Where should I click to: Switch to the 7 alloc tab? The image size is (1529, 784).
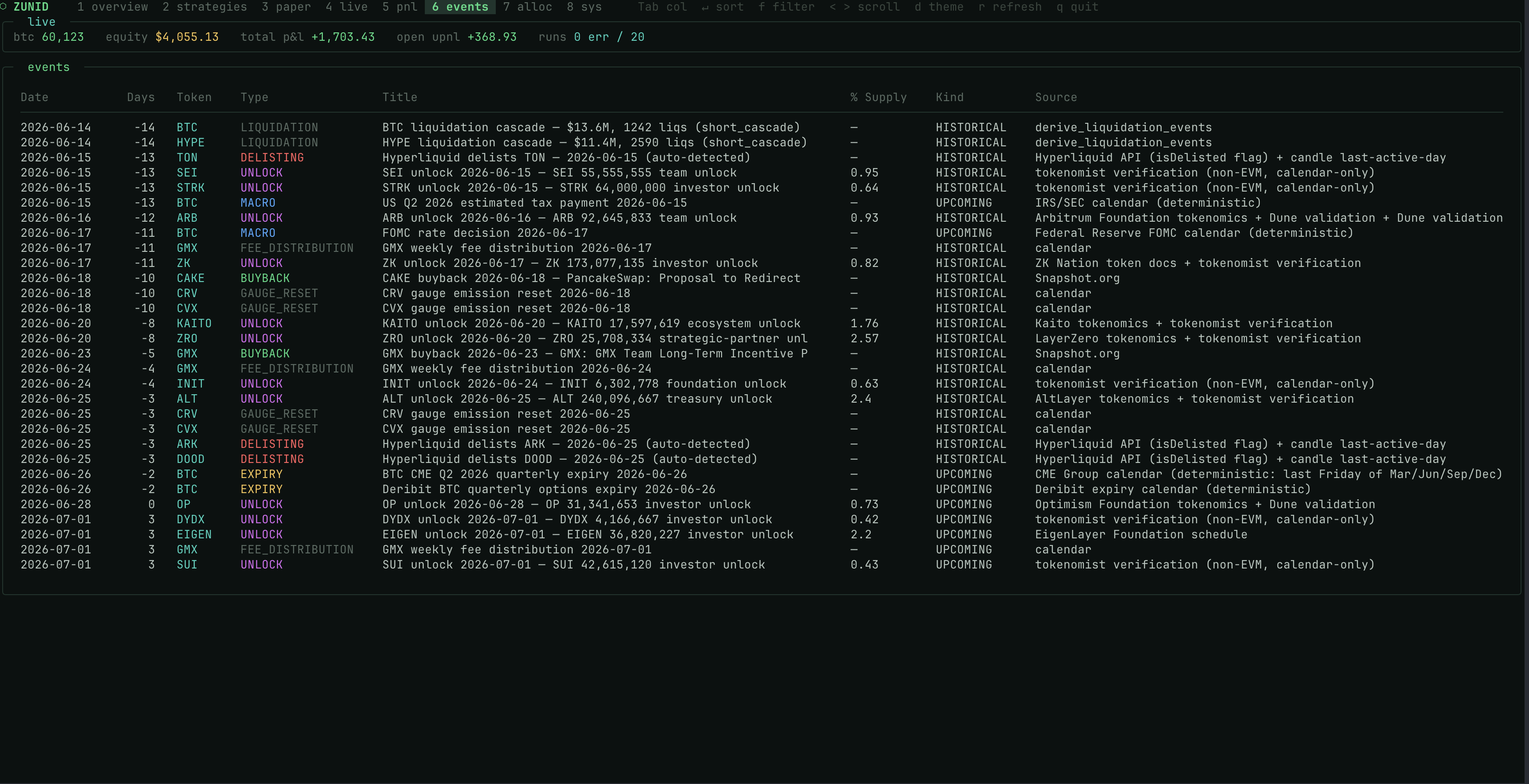528,7
